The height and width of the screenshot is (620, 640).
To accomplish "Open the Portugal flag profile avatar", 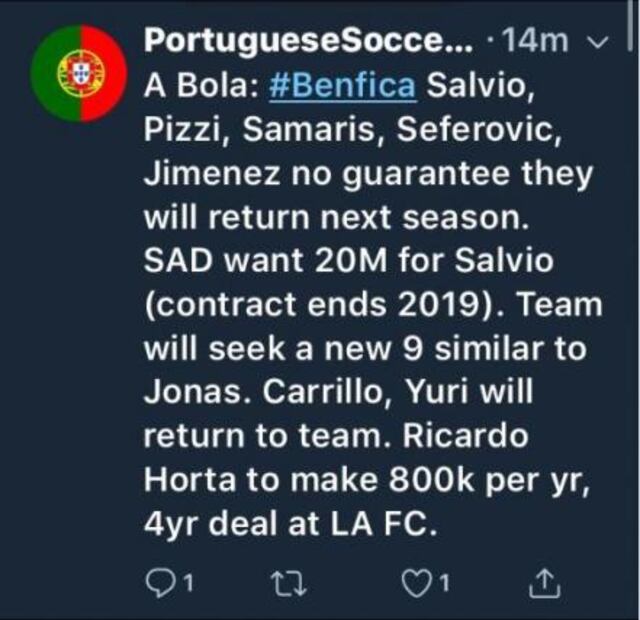I will click(78, 73).
